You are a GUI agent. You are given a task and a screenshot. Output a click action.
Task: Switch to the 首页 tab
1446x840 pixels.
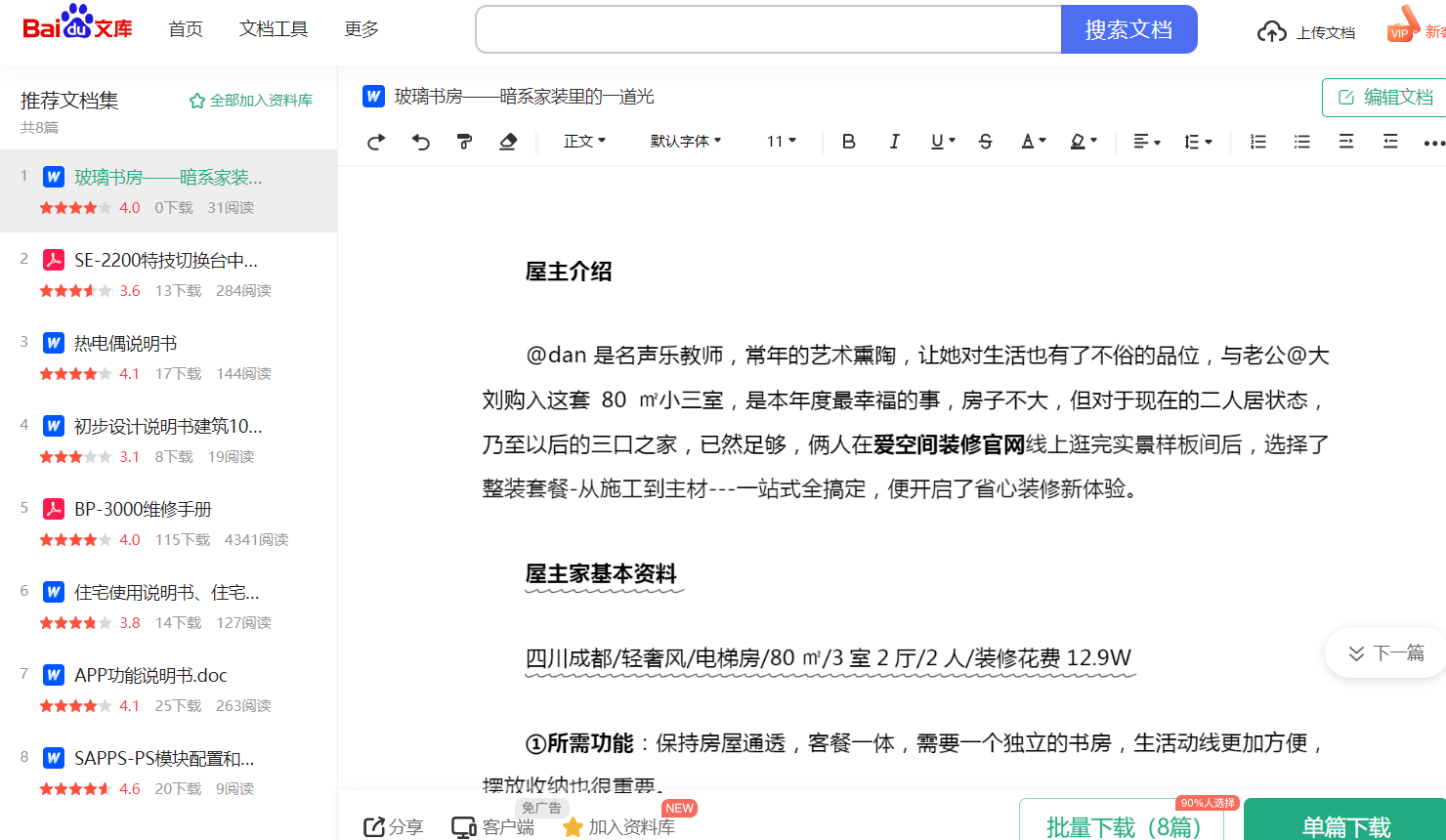coord(186,29)
